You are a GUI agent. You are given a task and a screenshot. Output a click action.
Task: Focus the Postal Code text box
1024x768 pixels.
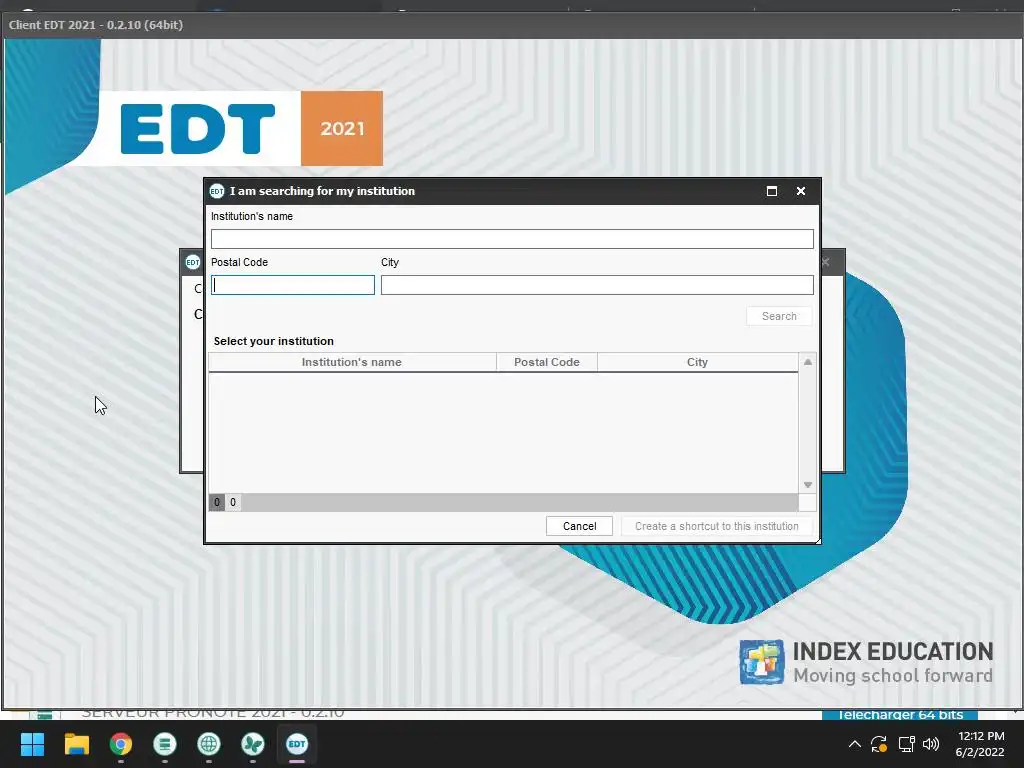[293, 285]
